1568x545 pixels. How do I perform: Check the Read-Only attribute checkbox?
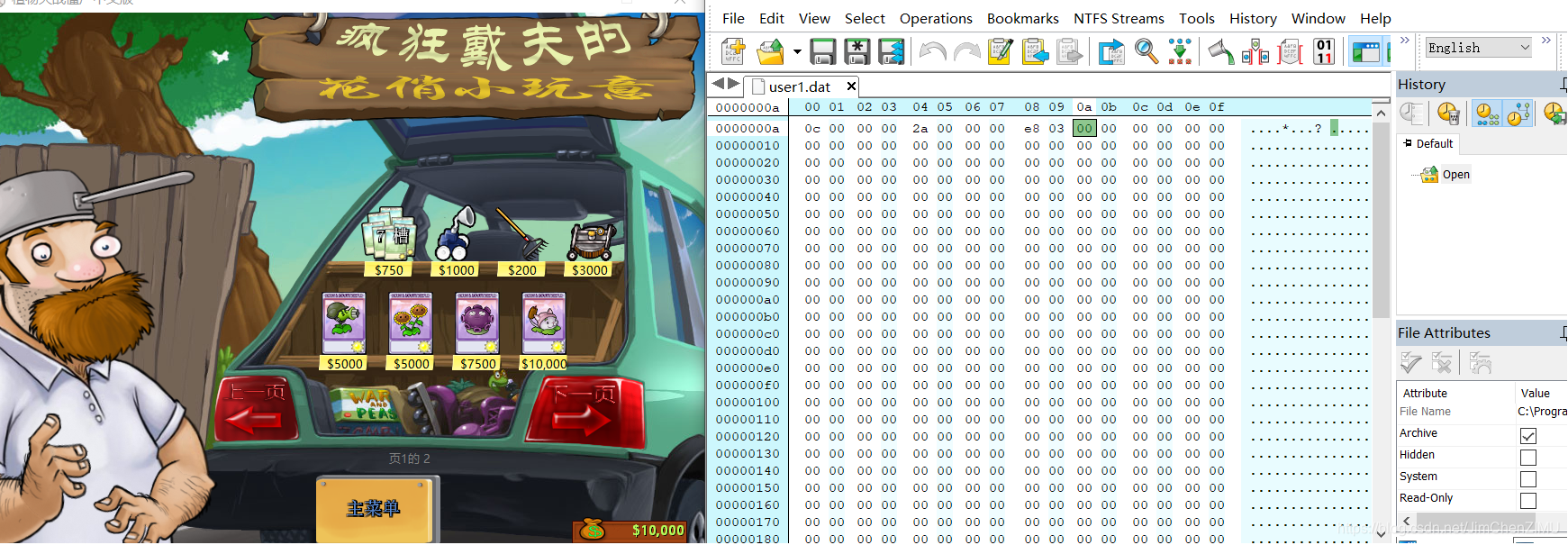click(x=1528, y=501)
